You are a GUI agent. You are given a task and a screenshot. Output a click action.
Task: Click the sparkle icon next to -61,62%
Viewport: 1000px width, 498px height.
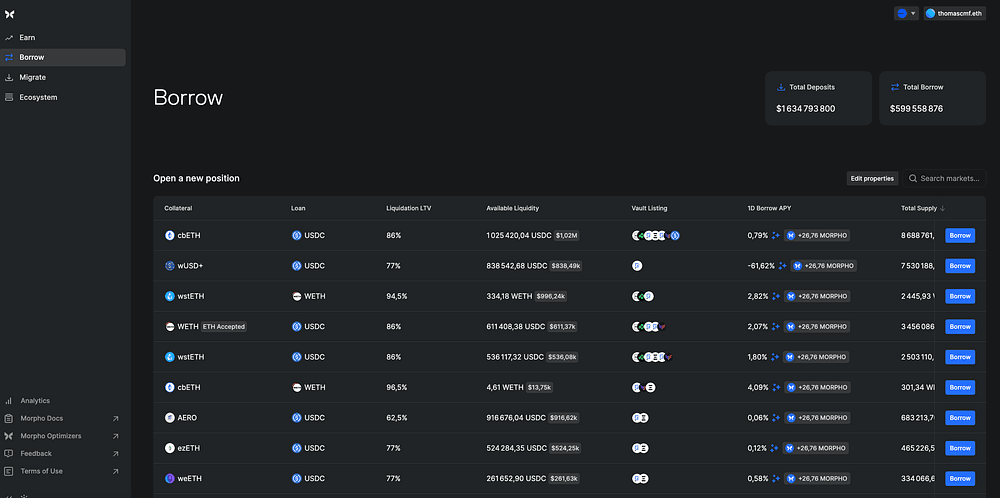(783, 266)
